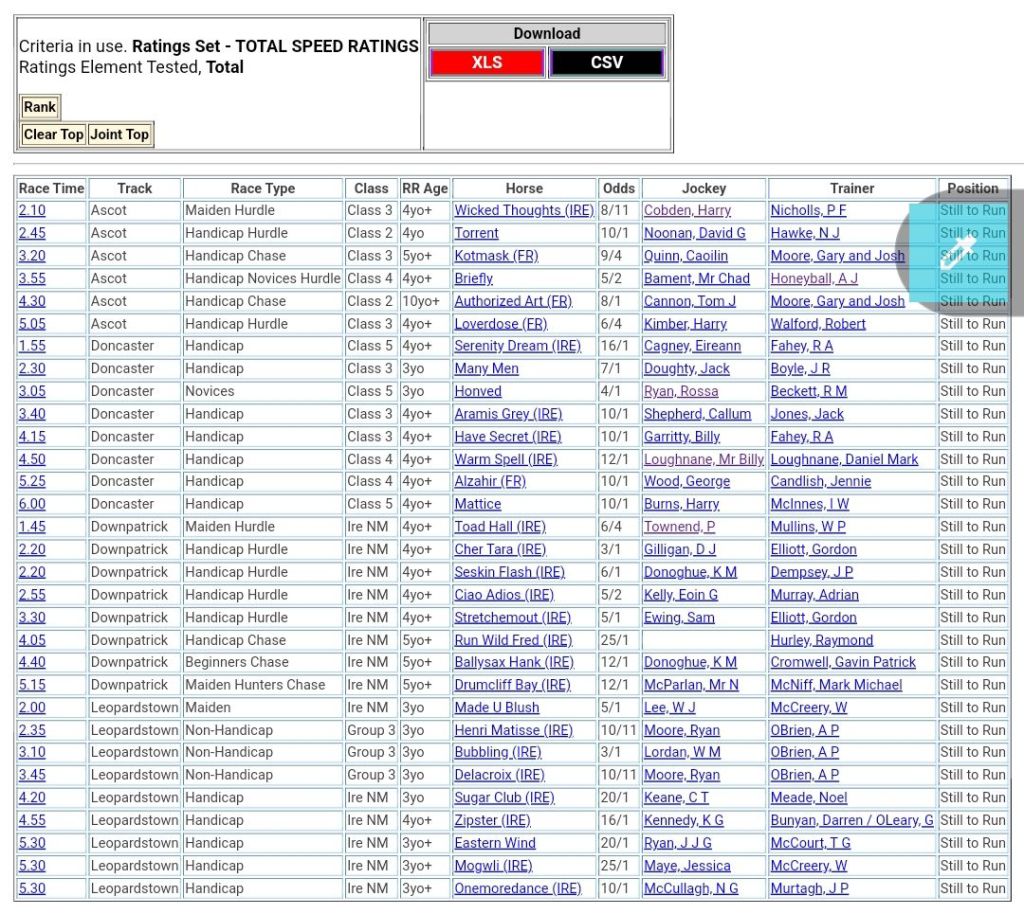Click horse Onemoredance (IRE)
1024x914 pixels.
[x=517, y=888]
